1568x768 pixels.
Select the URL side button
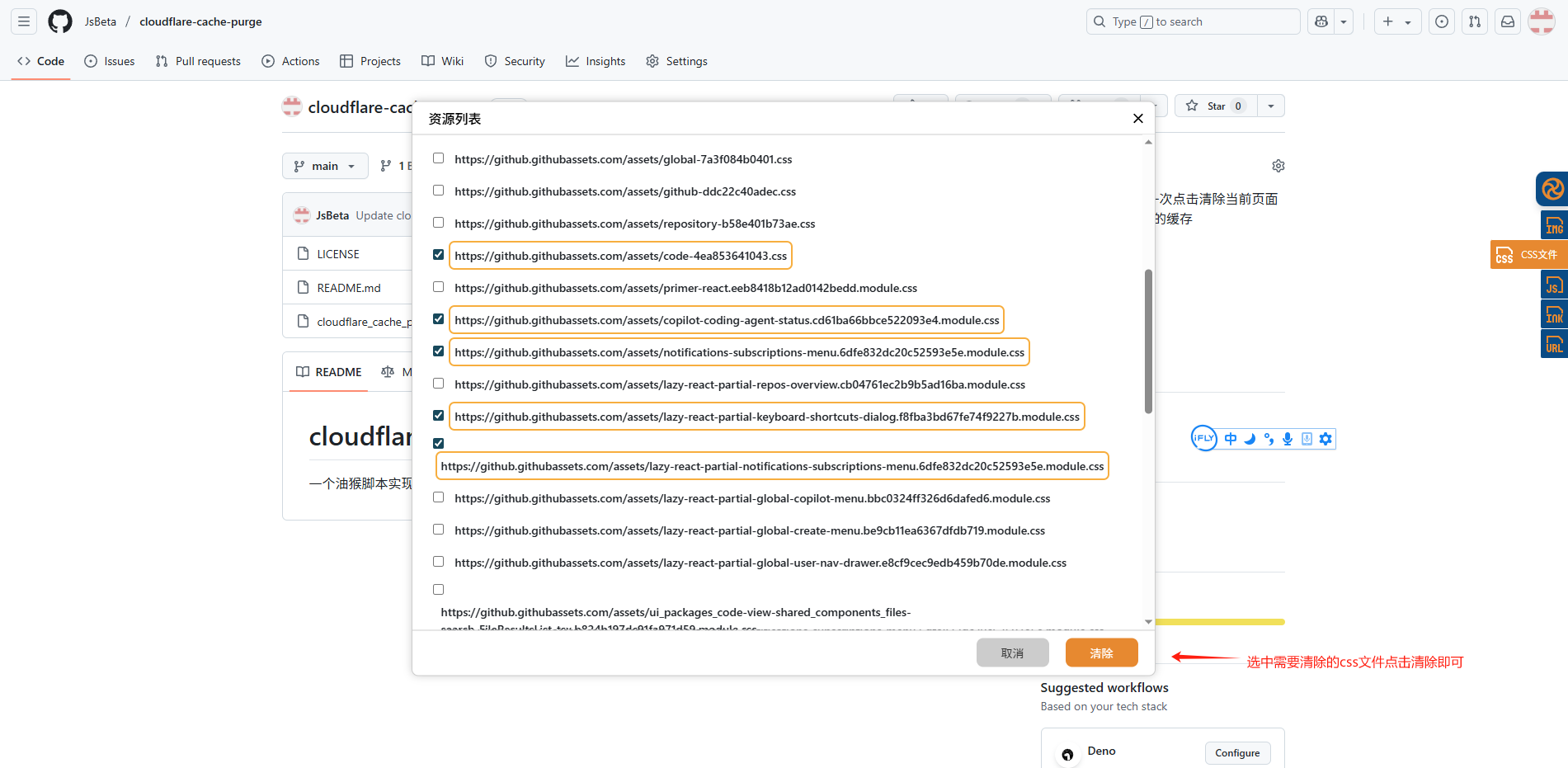pyautogui.click(x=1554, y=344)
